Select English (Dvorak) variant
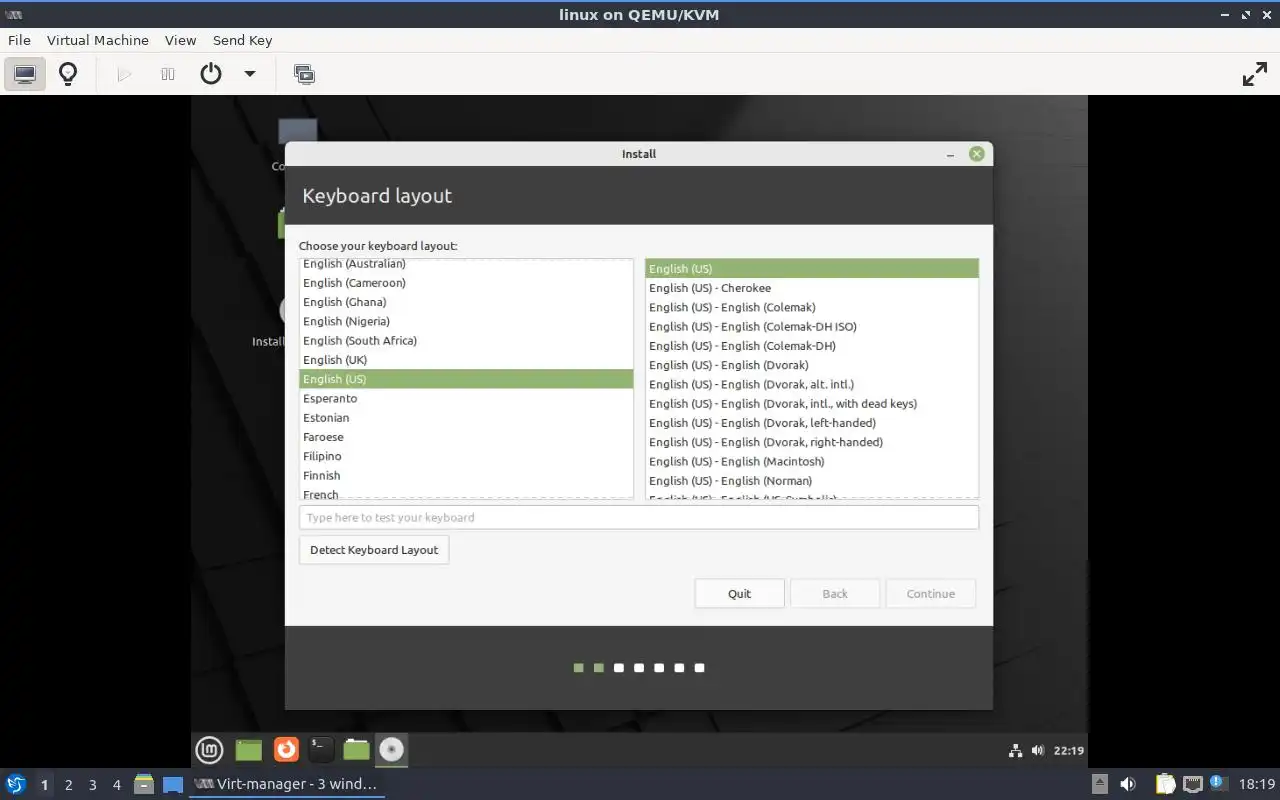Screen dimensions: 1280x800 pyautogui.click(x=812, y=365)
